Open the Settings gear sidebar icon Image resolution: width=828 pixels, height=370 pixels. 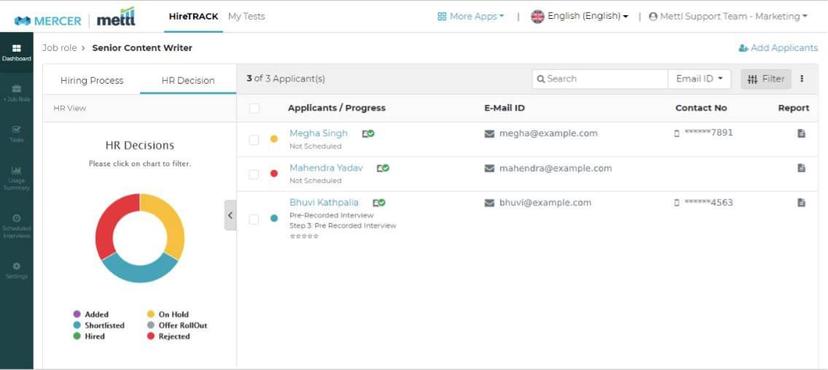point(16,266)
